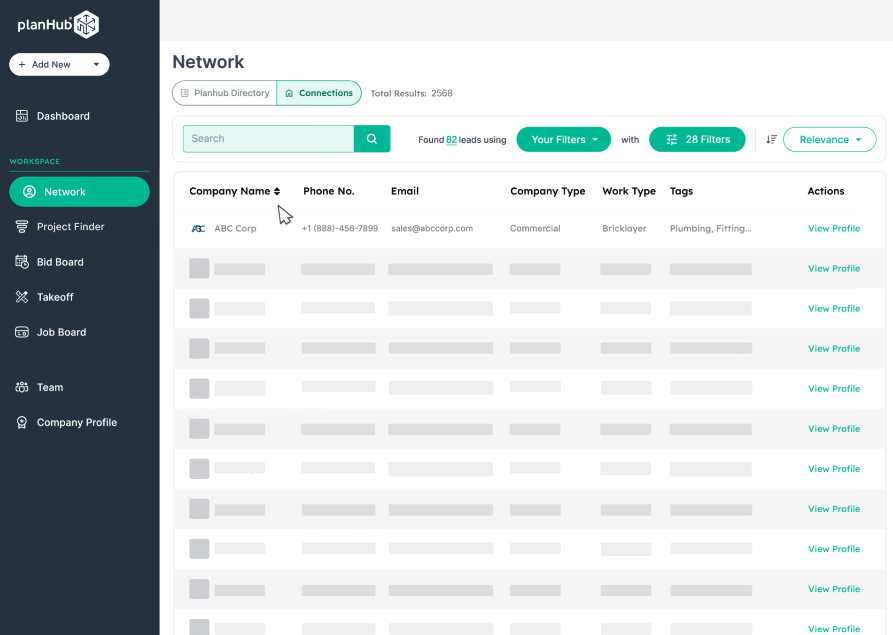Viewport: 893px width, 635px height.
Task: Click the ABC Corp company name
Action: point(235,228)
